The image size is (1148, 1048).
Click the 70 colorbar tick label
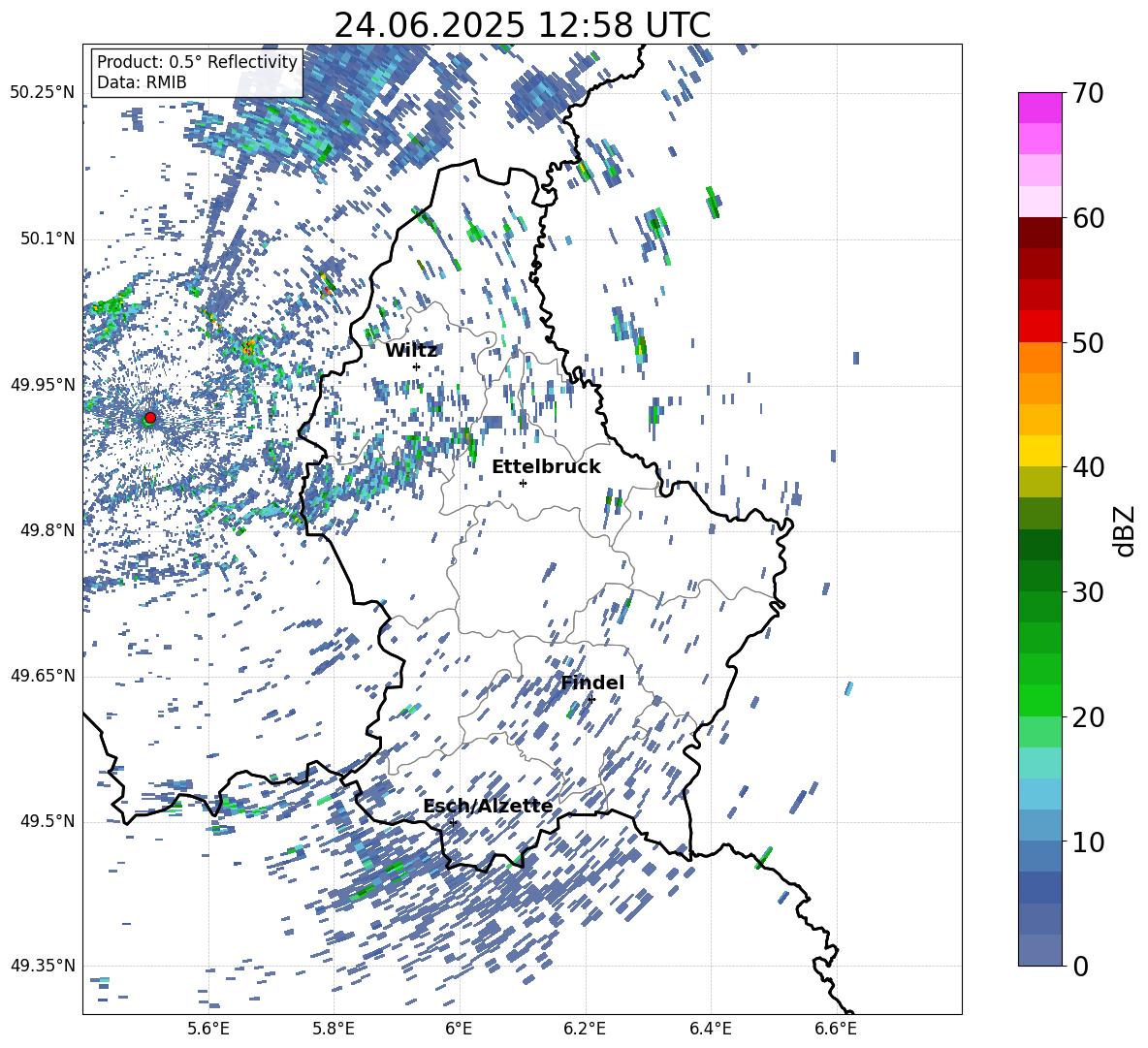[x=1088, y=93]
